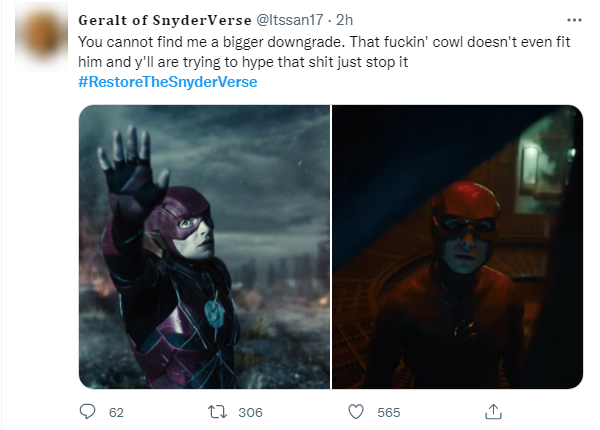The height and width of the screenshot is (430, 600).
Task: Open the #RestoreTheSnyderVerse hashtag link
Action: point(168,82)
